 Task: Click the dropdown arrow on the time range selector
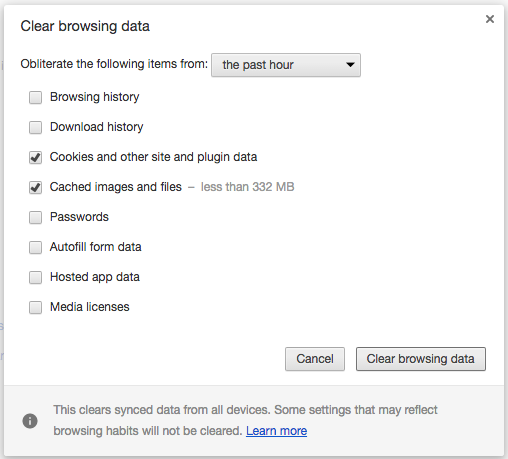[x=350, y=65]
